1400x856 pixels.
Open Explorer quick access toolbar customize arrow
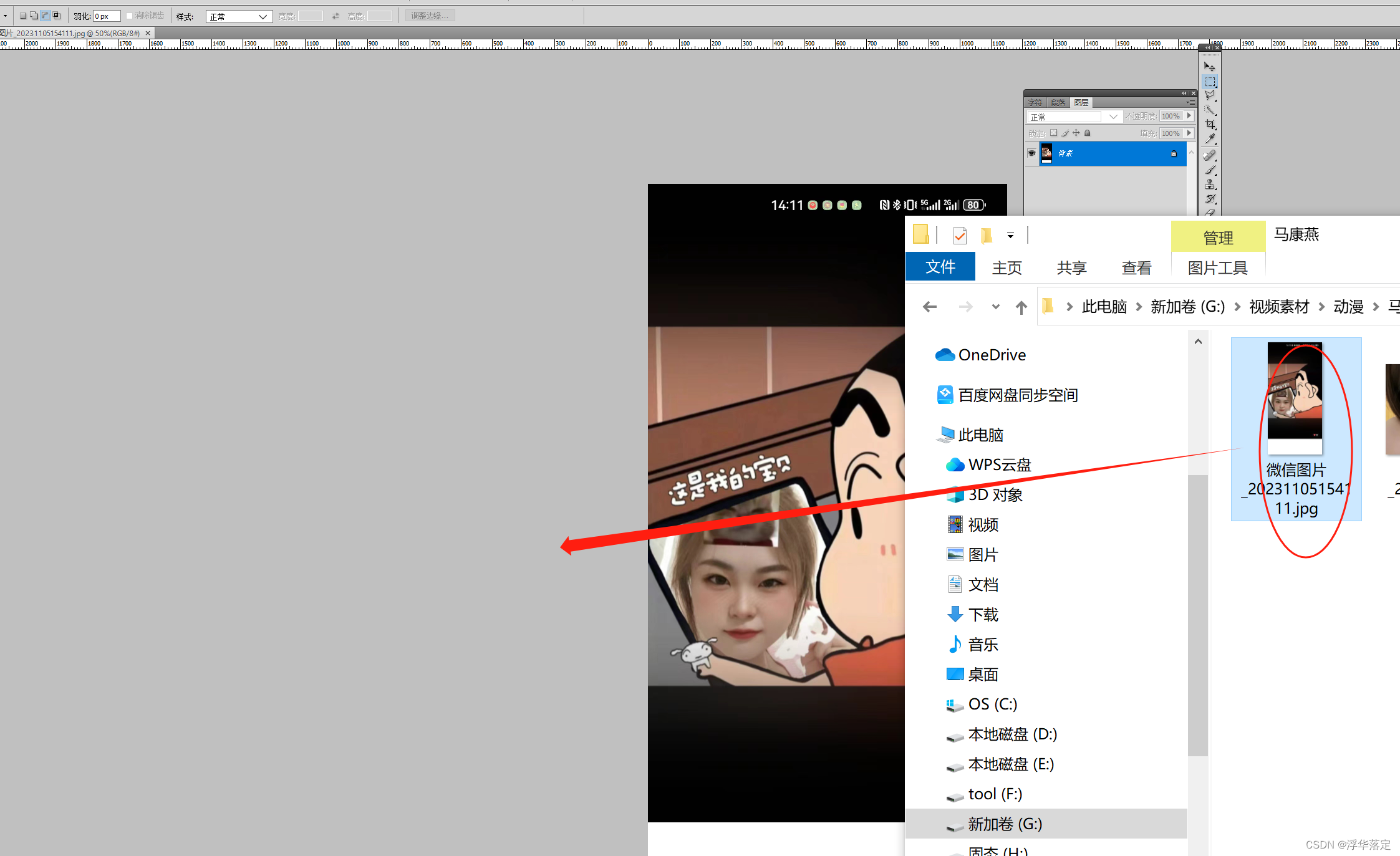click(1010, 236)
